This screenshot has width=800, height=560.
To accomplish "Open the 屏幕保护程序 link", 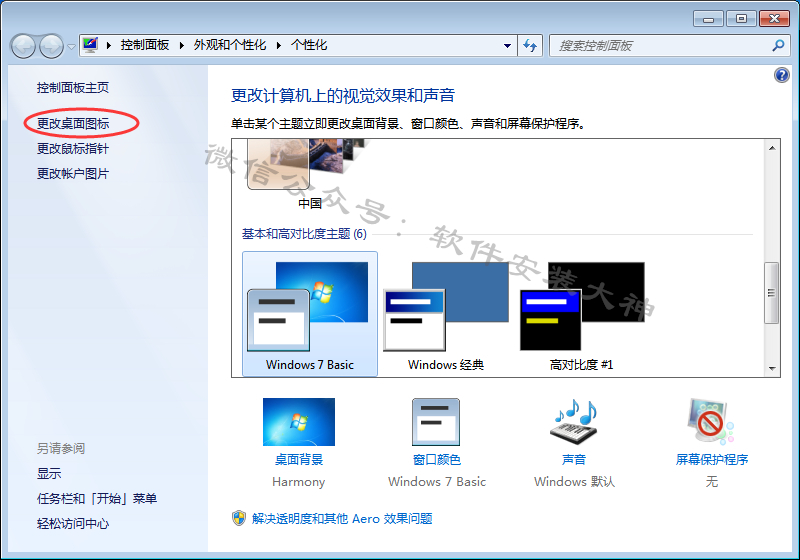I will point(712,460).
